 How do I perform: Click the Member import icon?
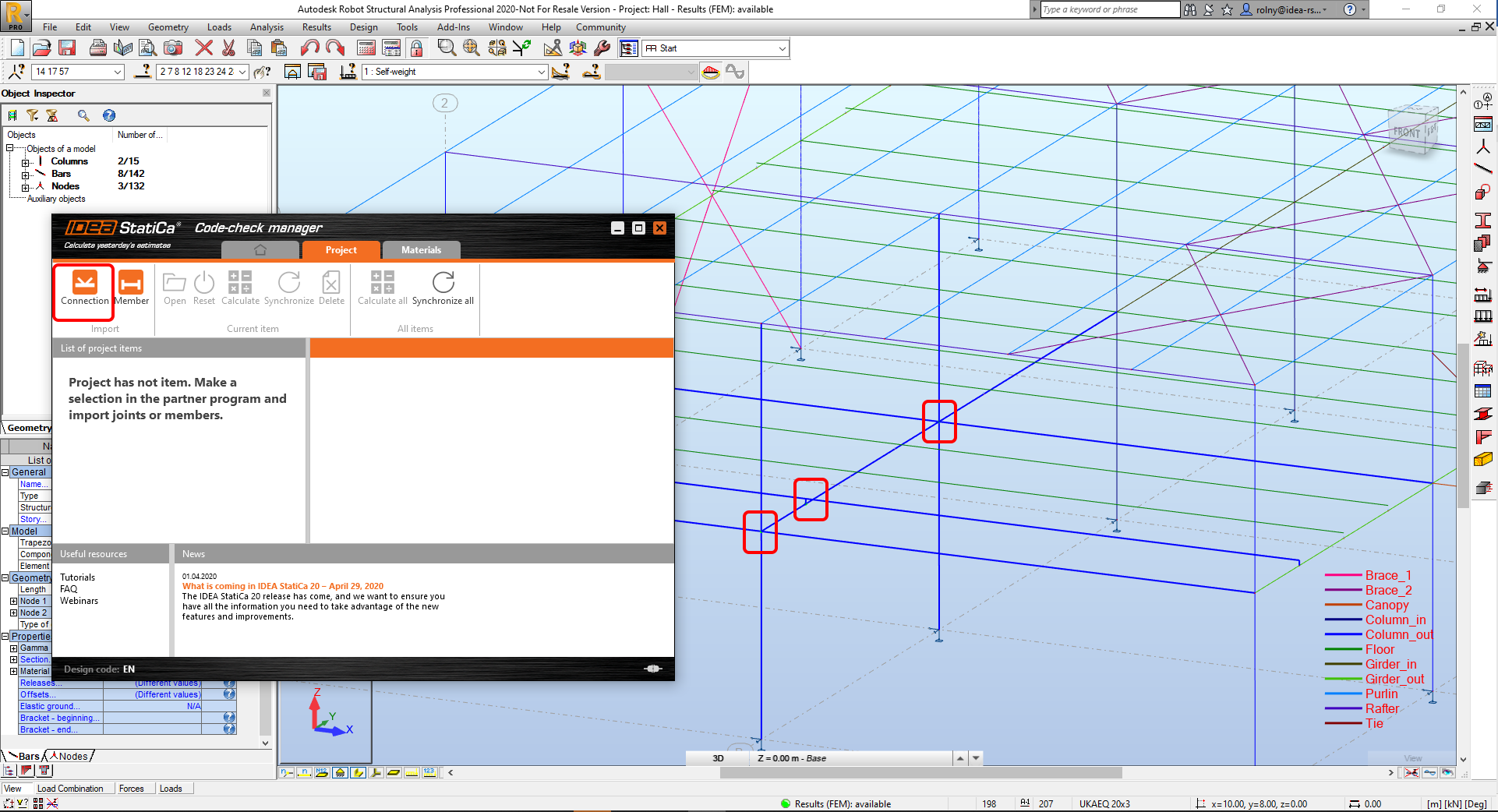[131, 284]
